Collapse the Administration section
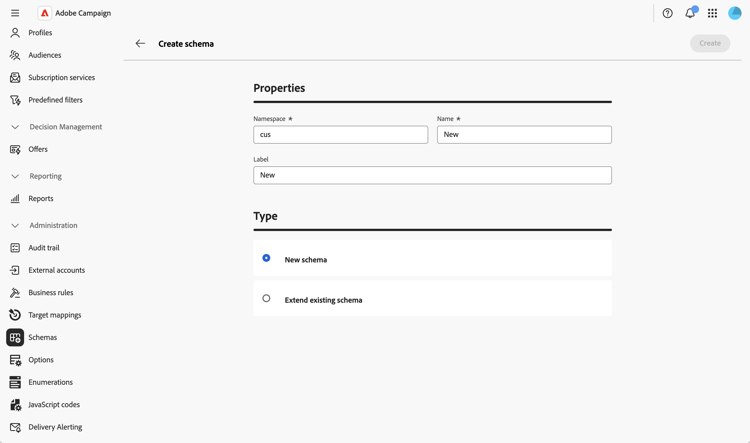 pyautogui.click(x=15, y=226)
